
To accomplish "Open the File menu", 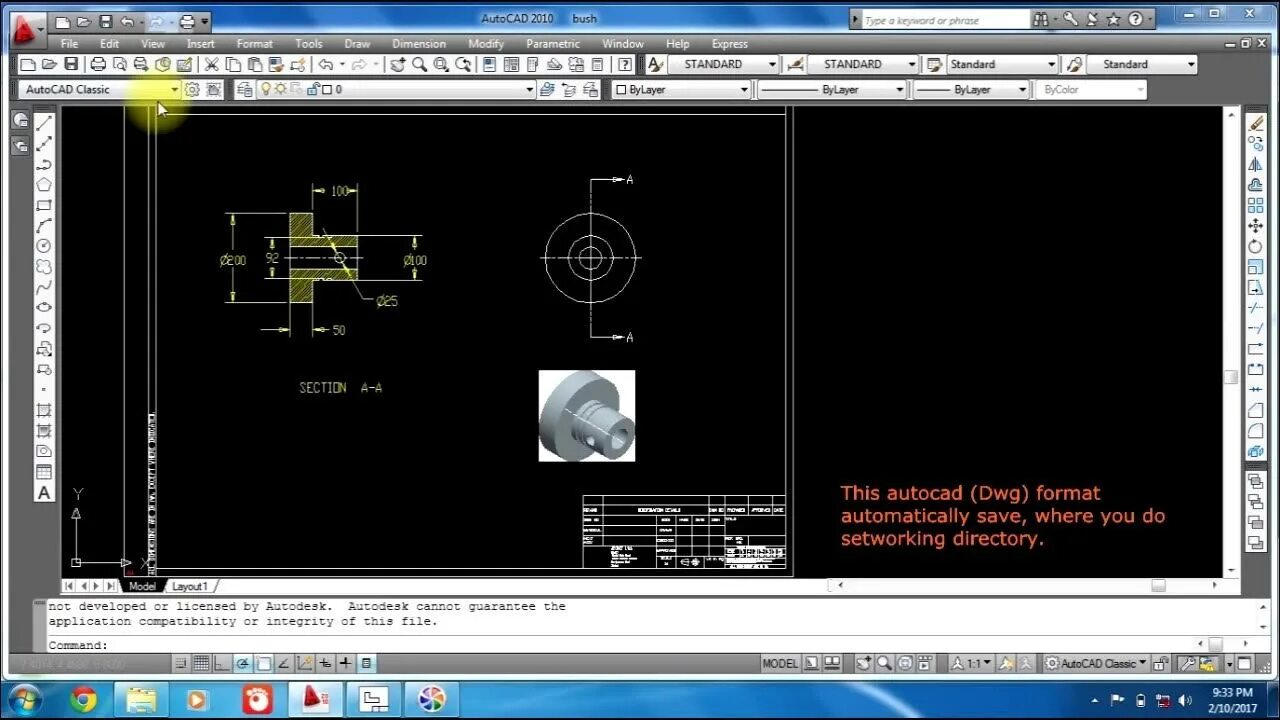I will point(69,44).
